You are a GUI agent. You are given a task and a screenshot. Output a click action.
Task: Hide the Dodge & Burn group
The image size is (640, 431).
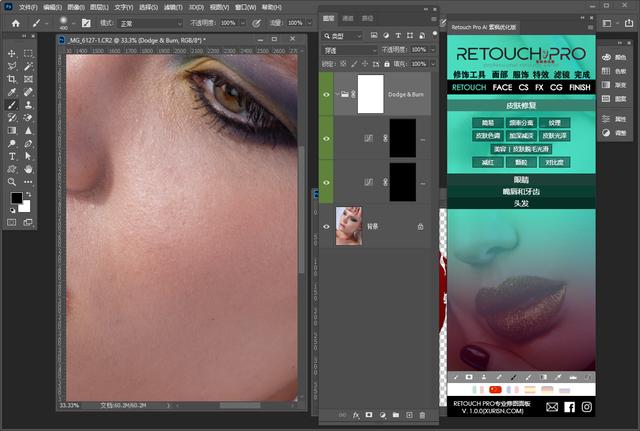tap(326, 94)
